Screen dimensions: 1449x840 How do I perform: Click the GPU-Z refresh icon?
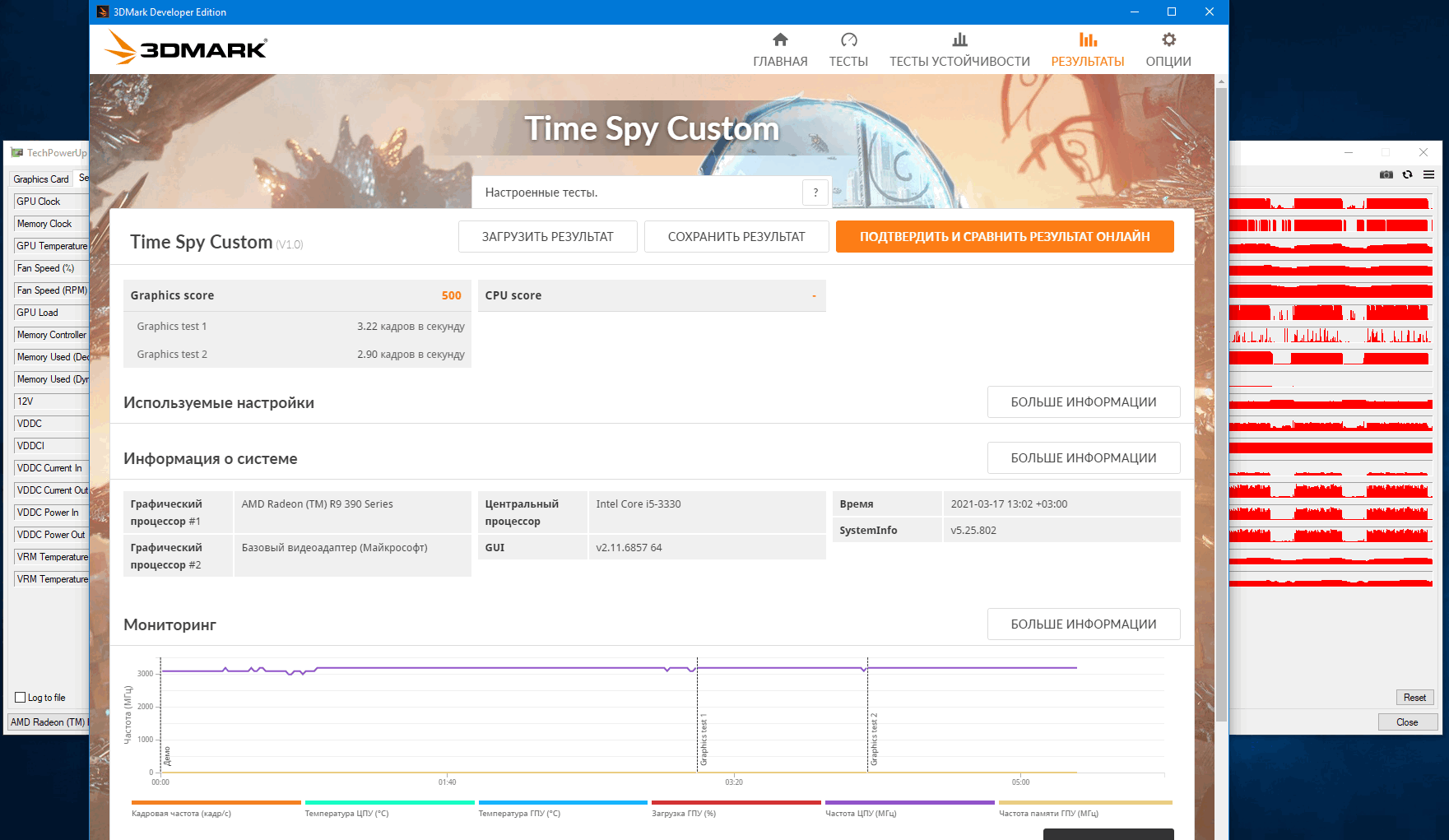click(x=1408, y=174)
